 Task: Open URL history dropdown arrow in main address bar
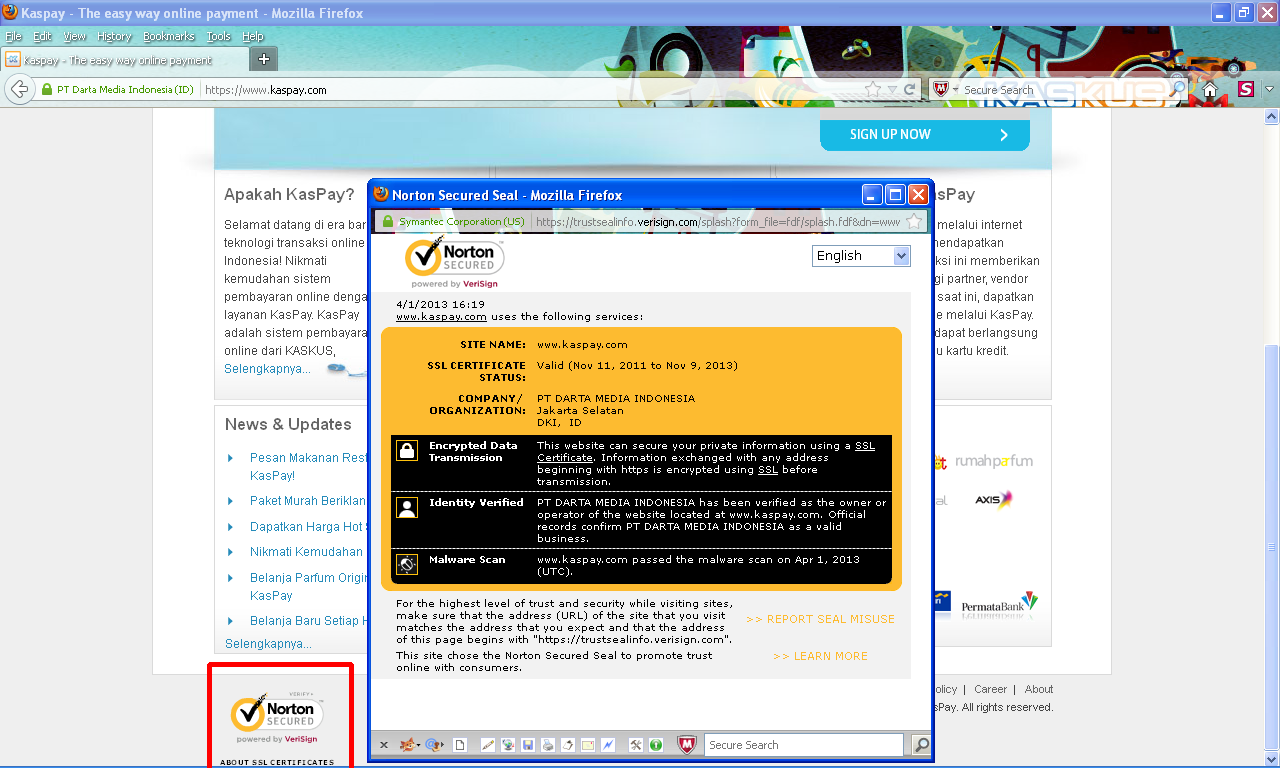point(892,89)
